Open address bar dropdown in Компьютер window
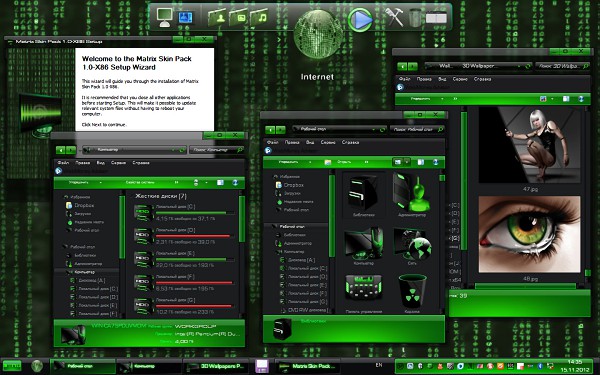Screen dimensions: 600x375 click(x=173, y=150)
